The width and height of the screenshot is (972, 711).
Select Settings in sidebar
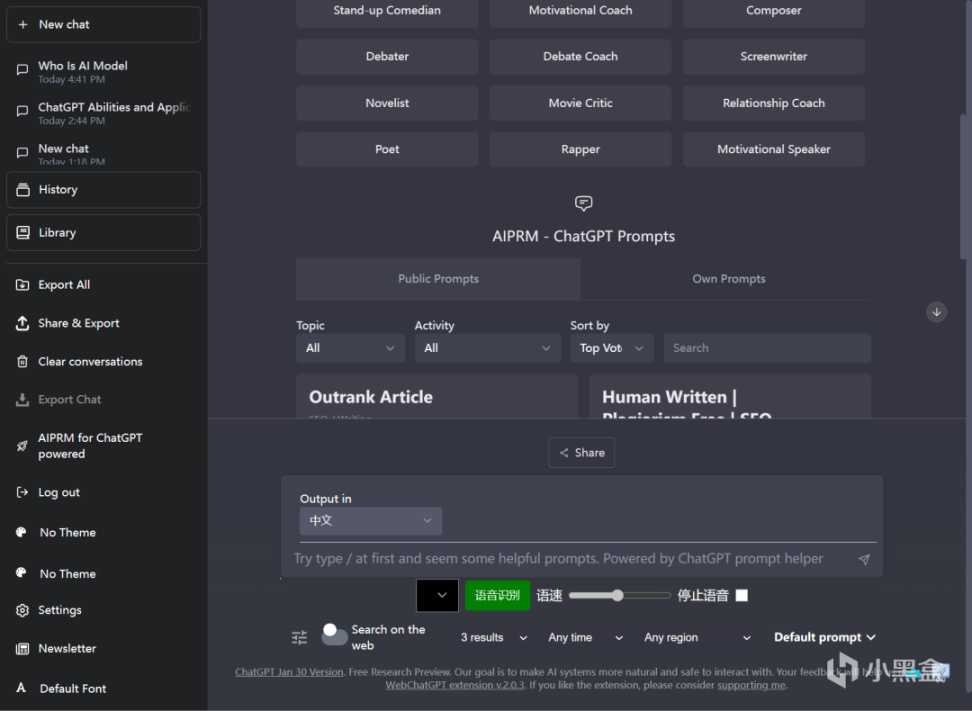click(x=60, y=610)
